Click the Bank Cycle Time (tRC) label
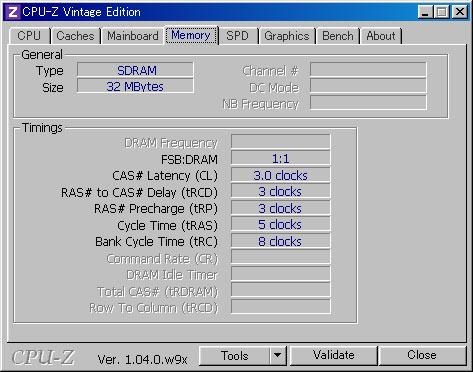 (x=156, y=242)
